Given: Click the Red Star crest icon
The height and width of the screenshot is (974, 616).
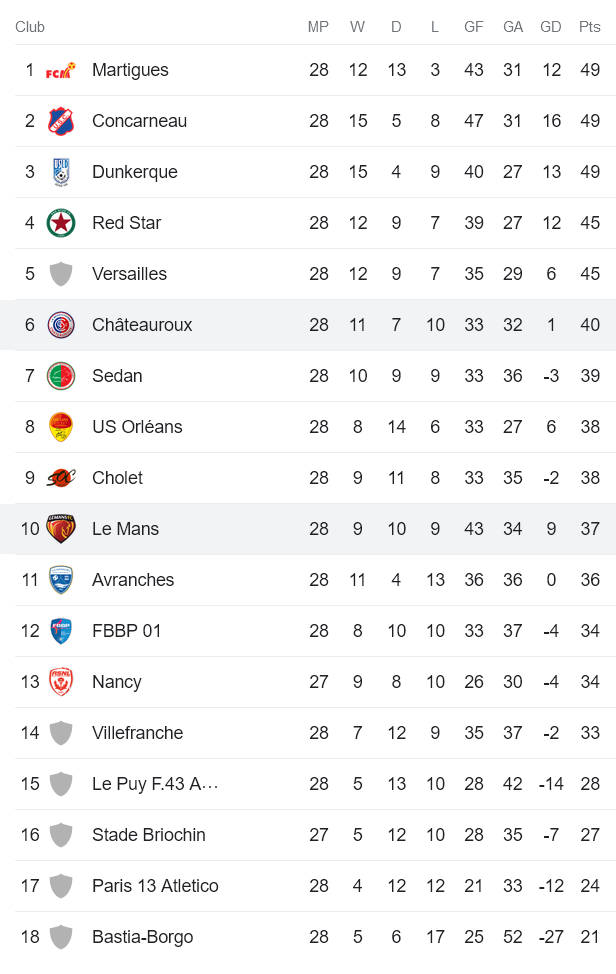Looking at the screenshot, I should 61,223.
